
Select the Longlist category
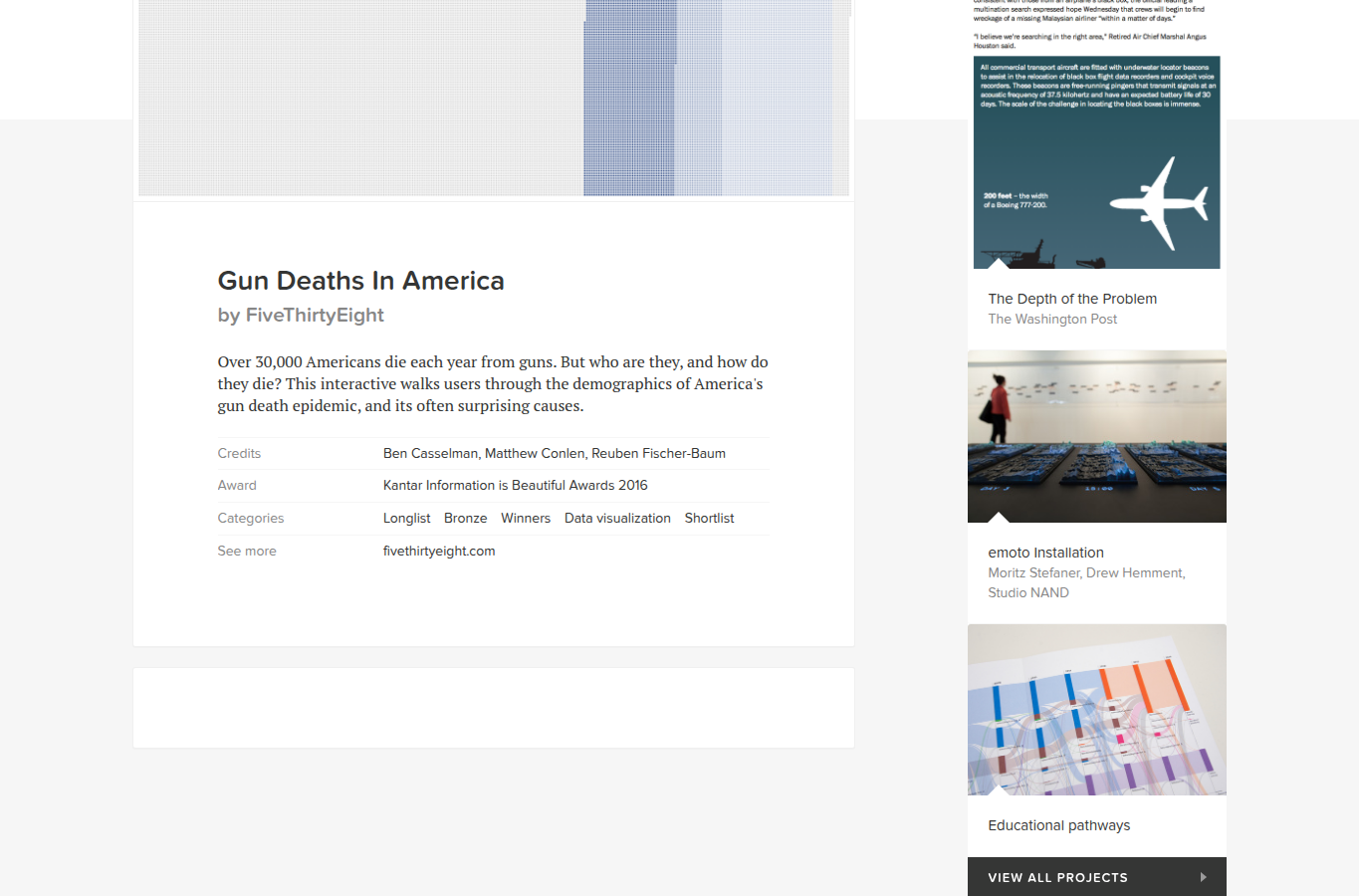click(x=406, y=518)
